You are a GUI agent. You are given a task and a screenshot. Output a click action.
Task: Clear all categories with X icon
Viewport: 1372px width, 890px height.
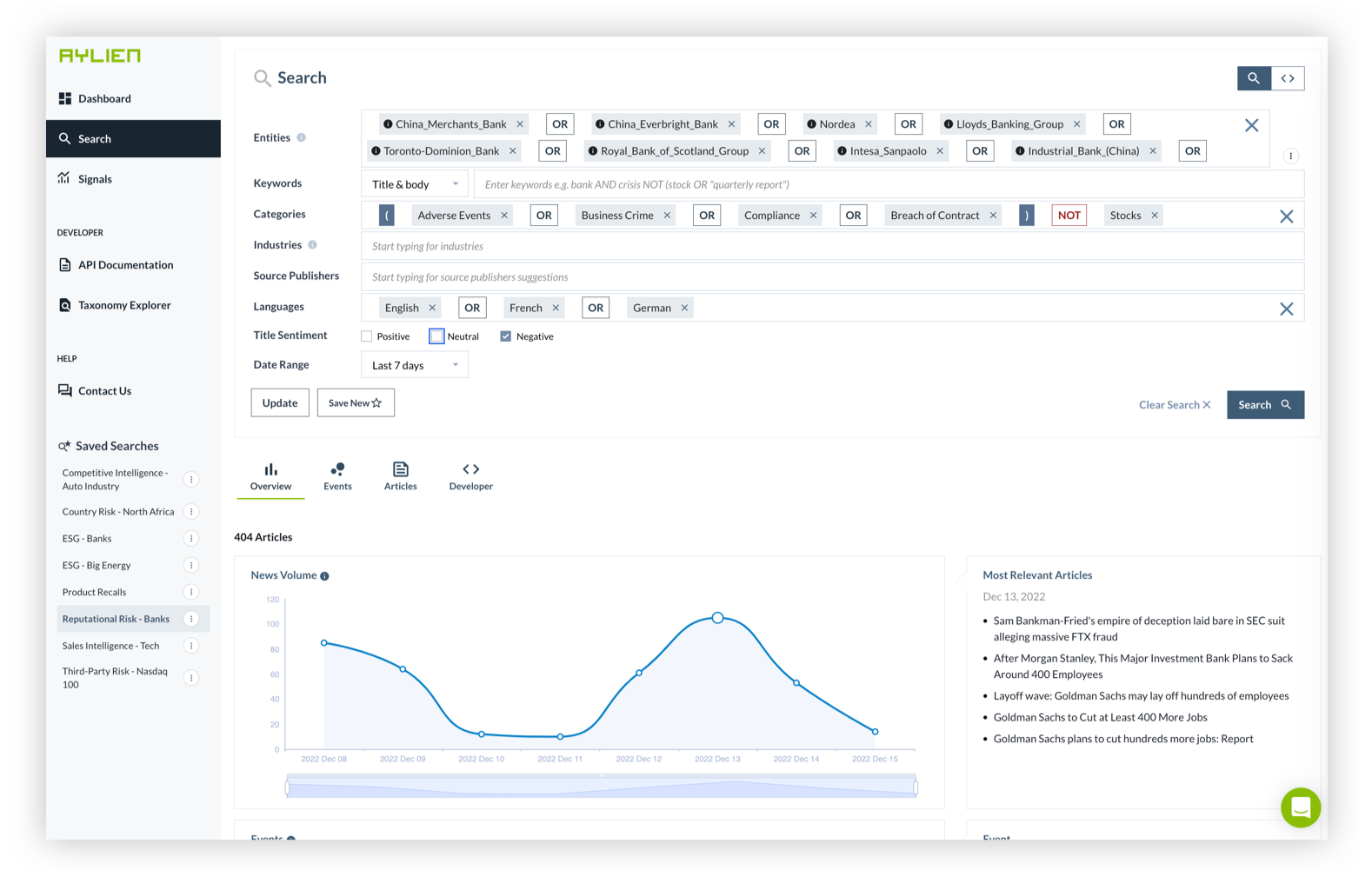[x=1287, y=216]
